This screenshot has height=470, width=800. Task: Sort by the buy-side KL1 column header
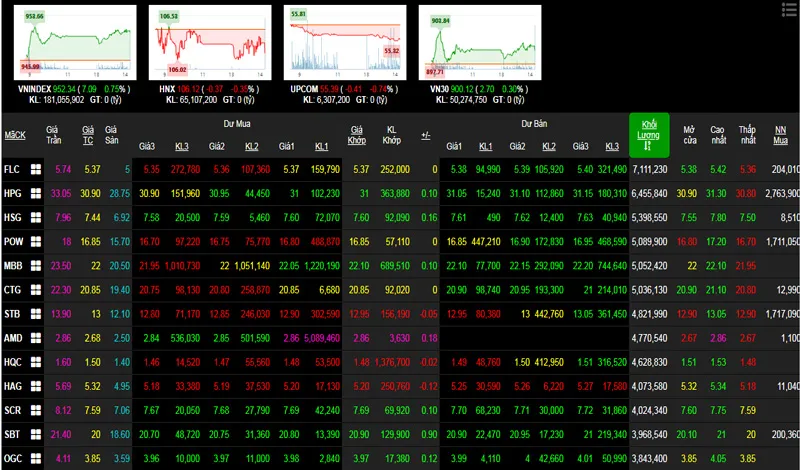tap(321, 146)
